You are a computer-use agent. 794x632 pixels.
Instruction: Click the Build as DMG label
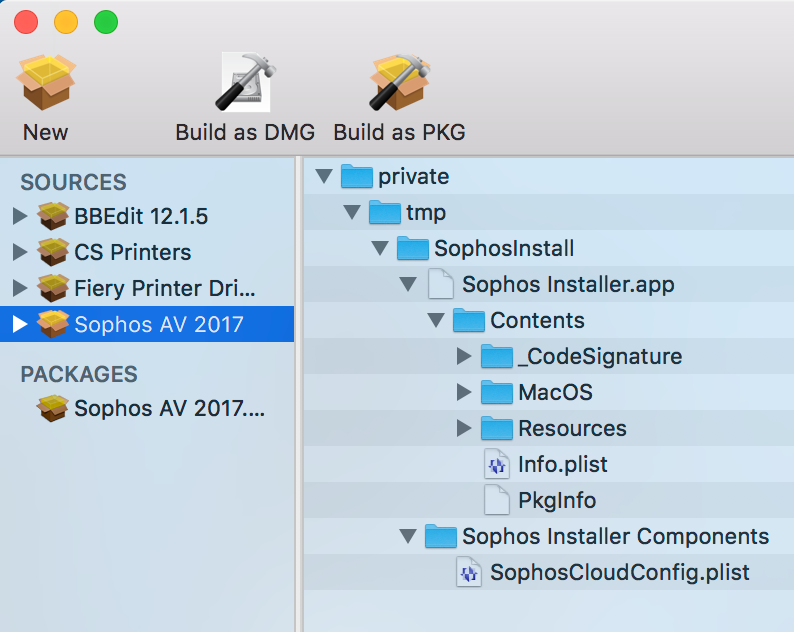pyautogui.click(x=245, y=133)
